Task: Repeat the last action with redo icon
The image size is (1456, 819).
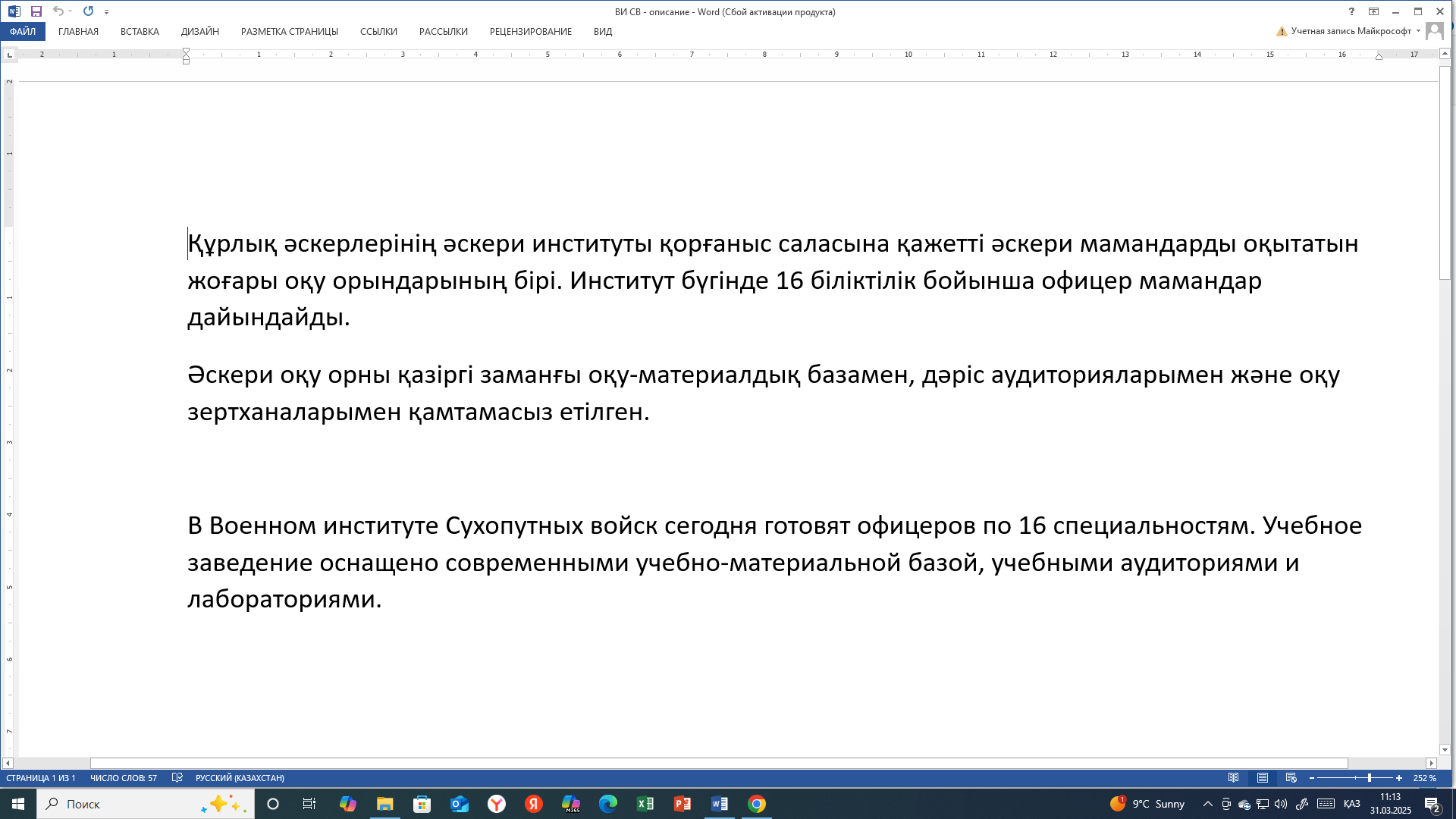Action: point(88,11)
